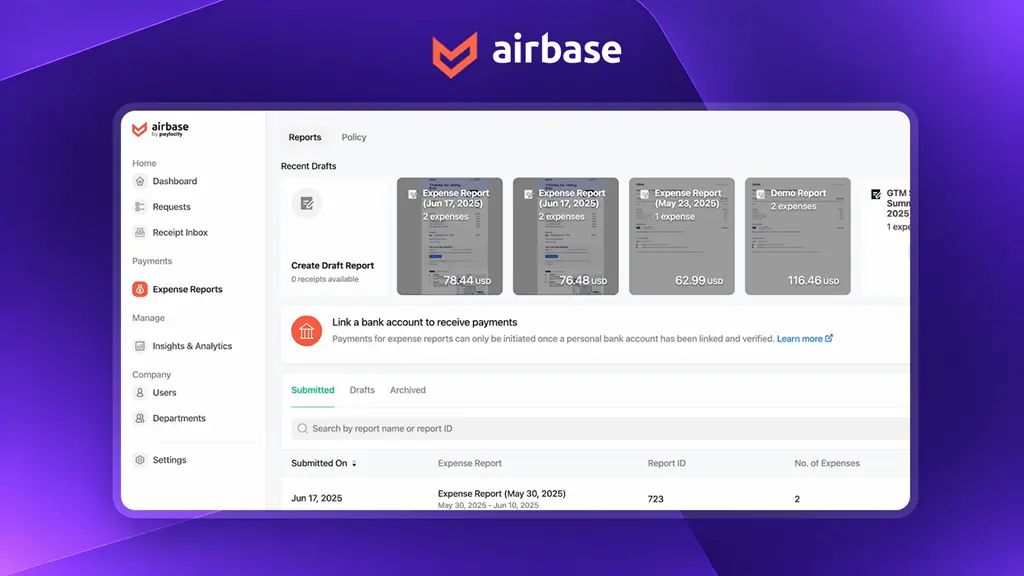Click the Departments icon
1024x576 pixels.
point(140,418)
